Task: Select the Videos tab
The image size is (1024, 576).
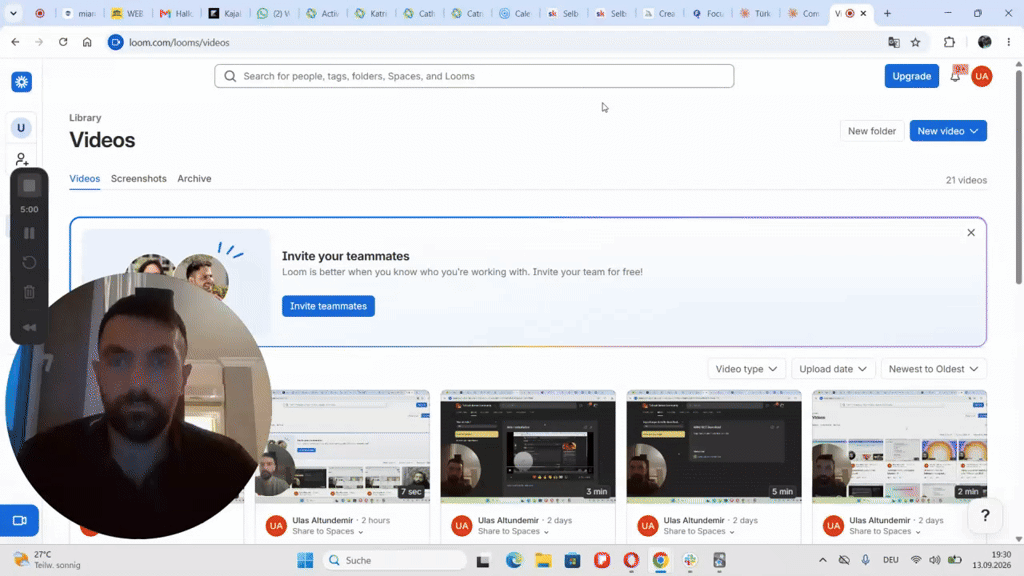Action: point(85,178)
